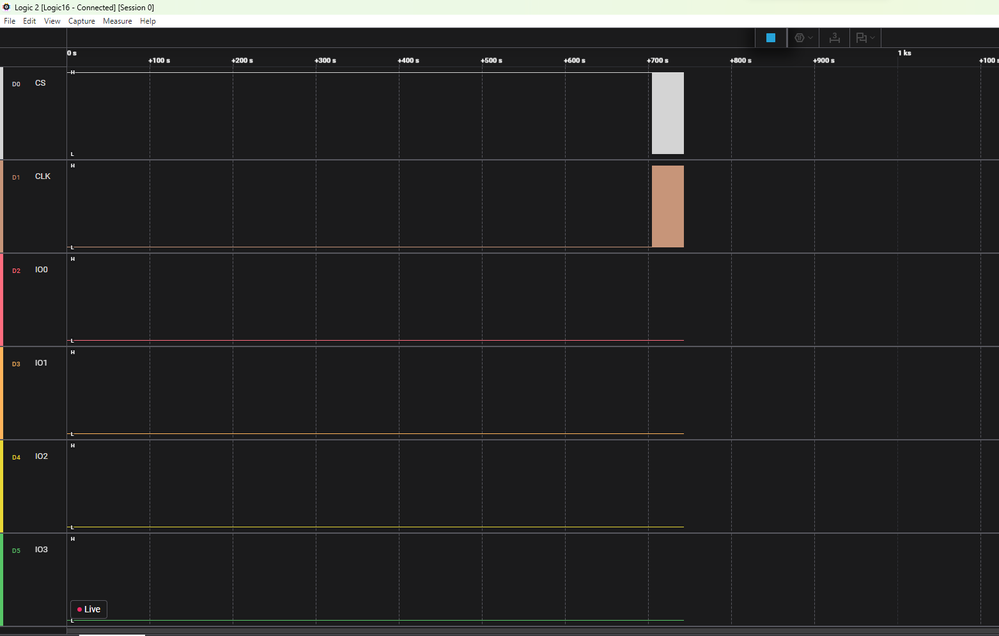The width and height of the screenshot is (999, 636).
Task: Click the Live indicator button
Action: click(x=89, y=609)
